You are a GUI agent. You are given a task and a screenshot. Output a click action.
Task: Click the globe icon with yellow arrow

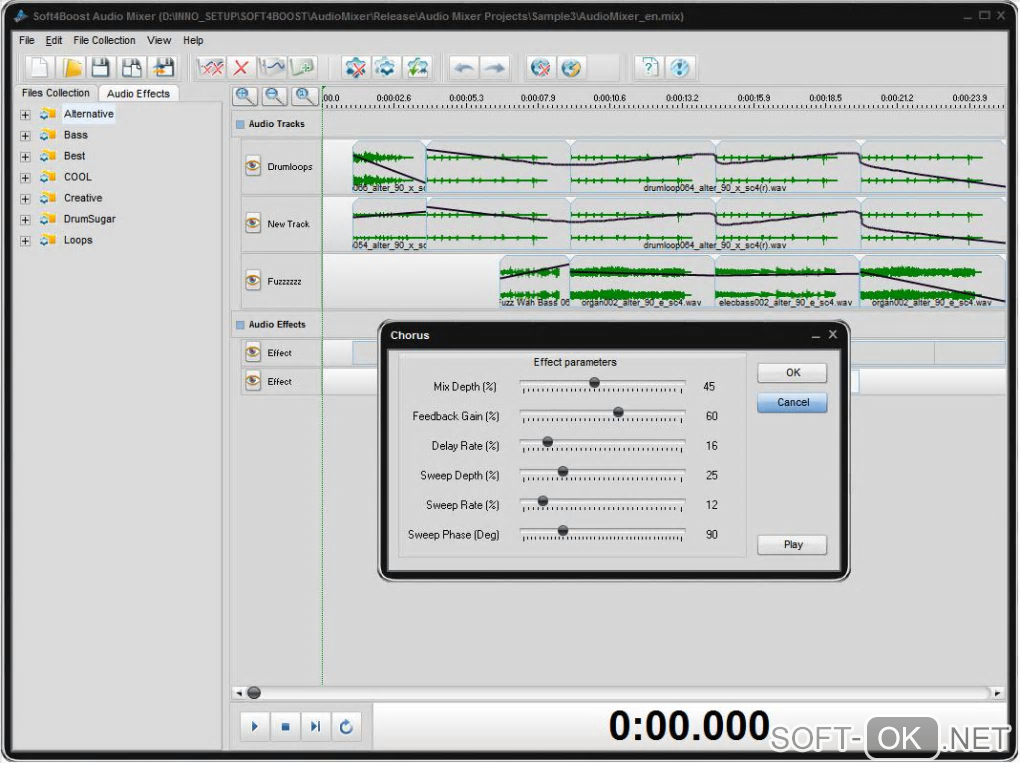571,68
